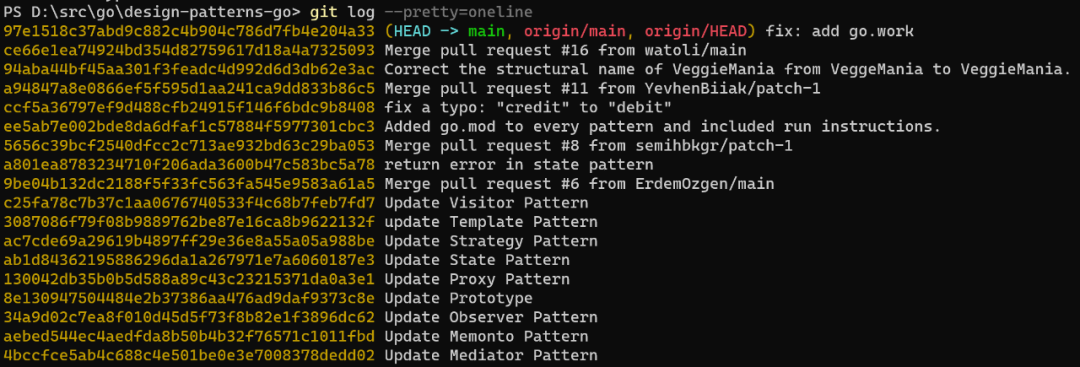Click the 'Added go.mod to every pattern' message
The height and width of the screenshot is (367, 1080).
[x=662, y=127]
